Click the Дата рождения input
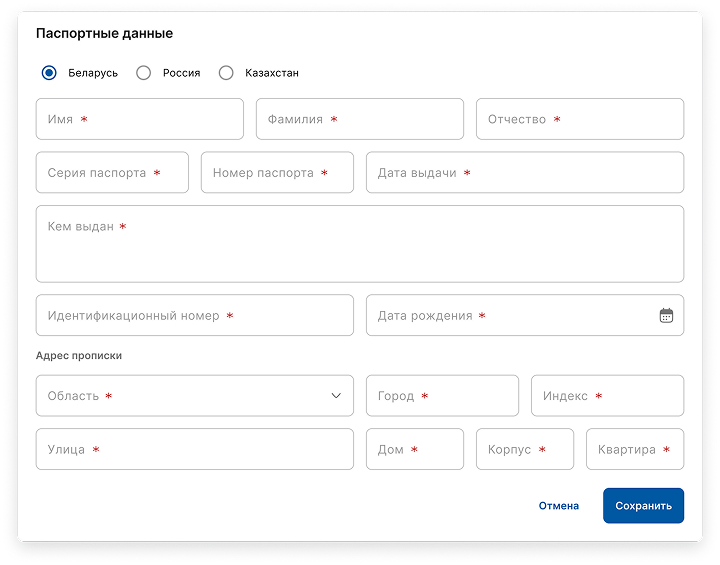This screenshot has height=565, width=720. pyautogui.click(x=525, y=315)
